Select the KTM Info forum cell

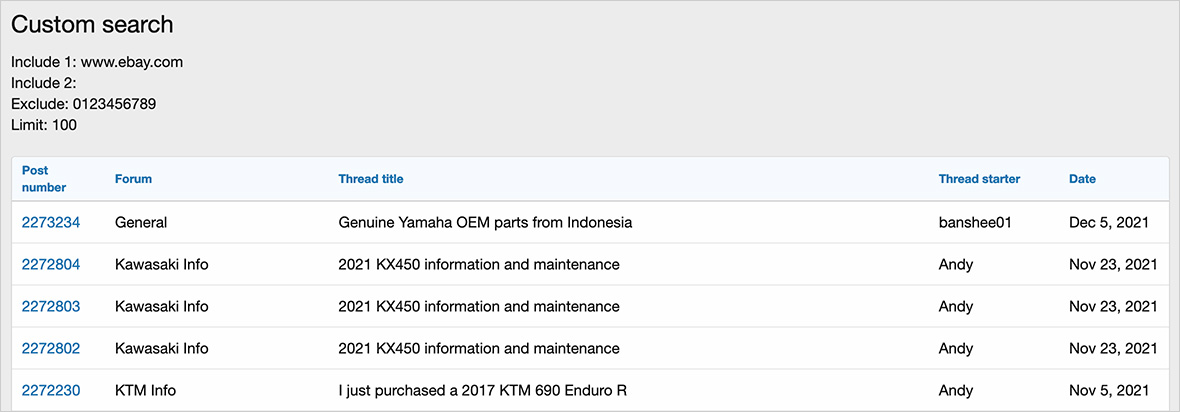[145, 391]
